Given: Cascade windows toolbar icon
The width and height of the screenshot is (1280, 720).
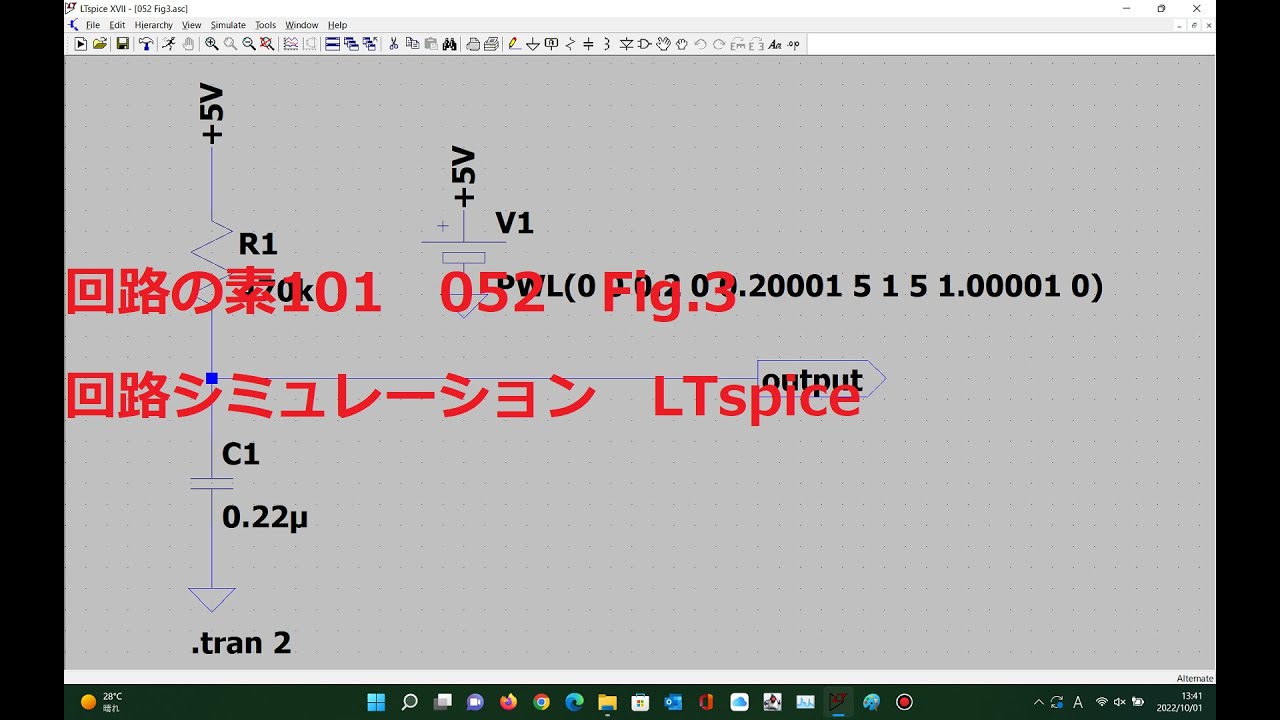Looking at the screenshot, I should click(x=351, y=44).
